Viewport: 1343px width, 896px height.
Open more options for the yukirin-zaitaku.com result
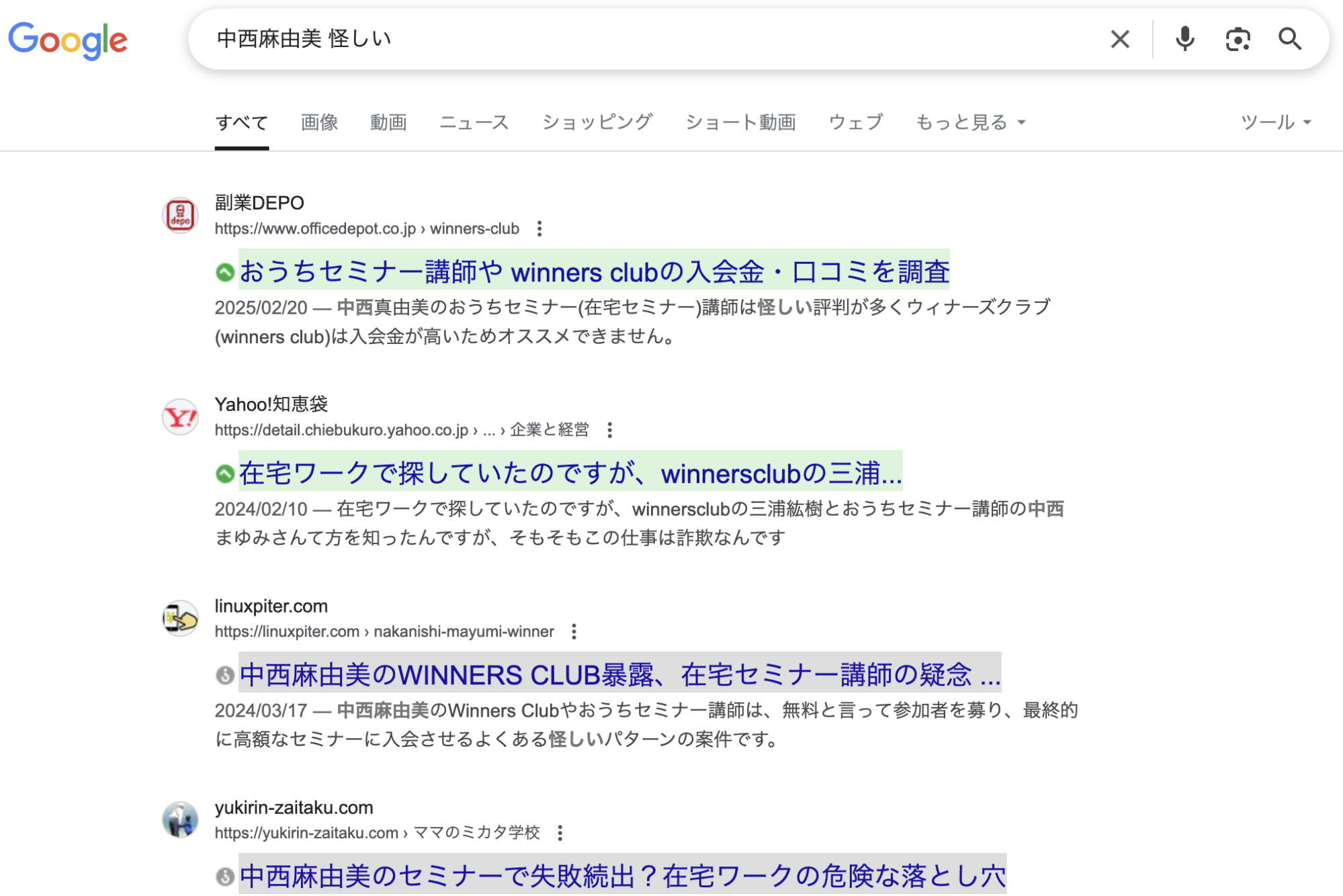[x=560, y=833]
